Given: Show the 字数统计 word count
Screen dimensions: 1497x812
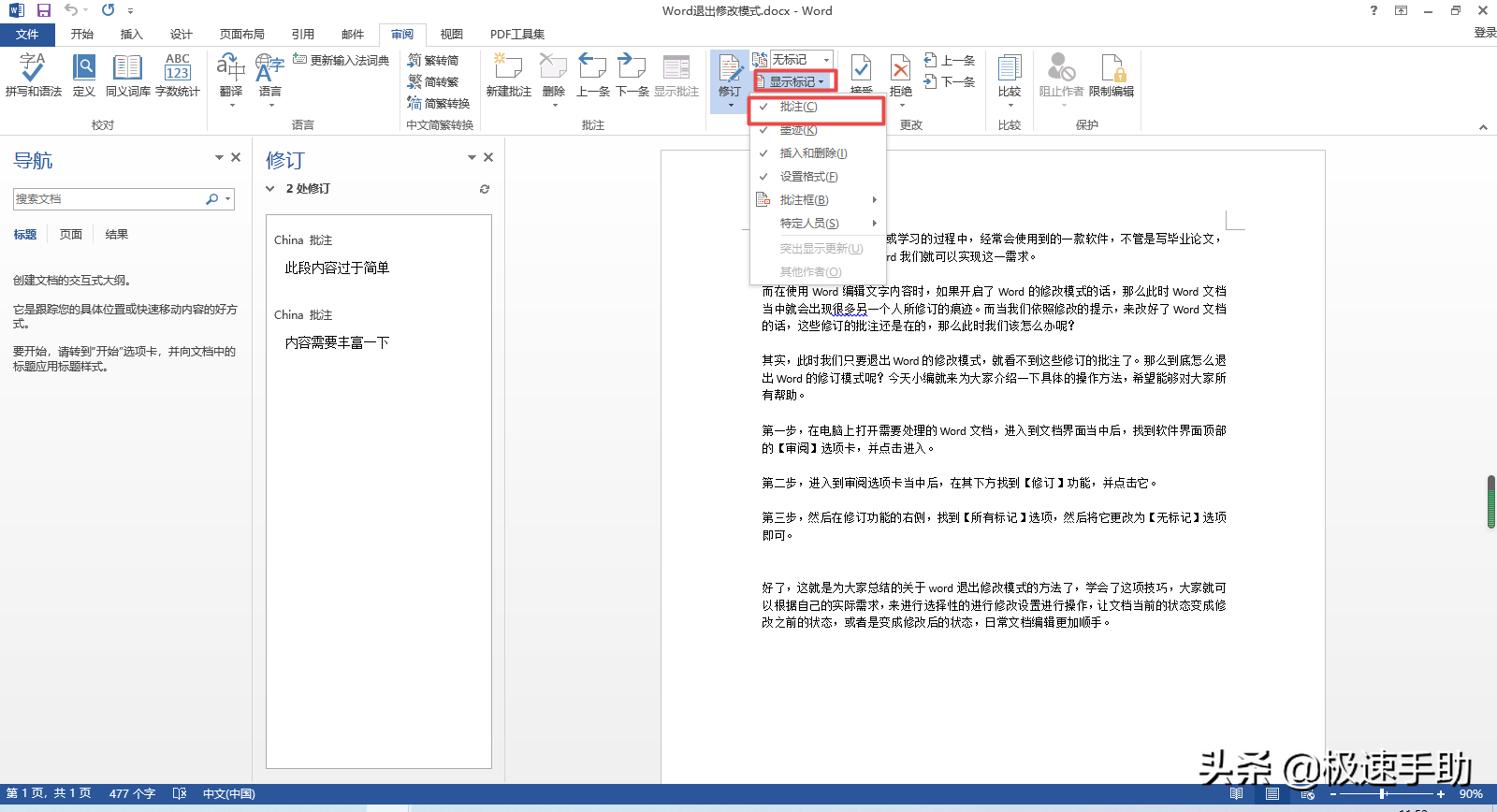Looking at the screenshot, I should pyautogui.click(x=178, y=75).
